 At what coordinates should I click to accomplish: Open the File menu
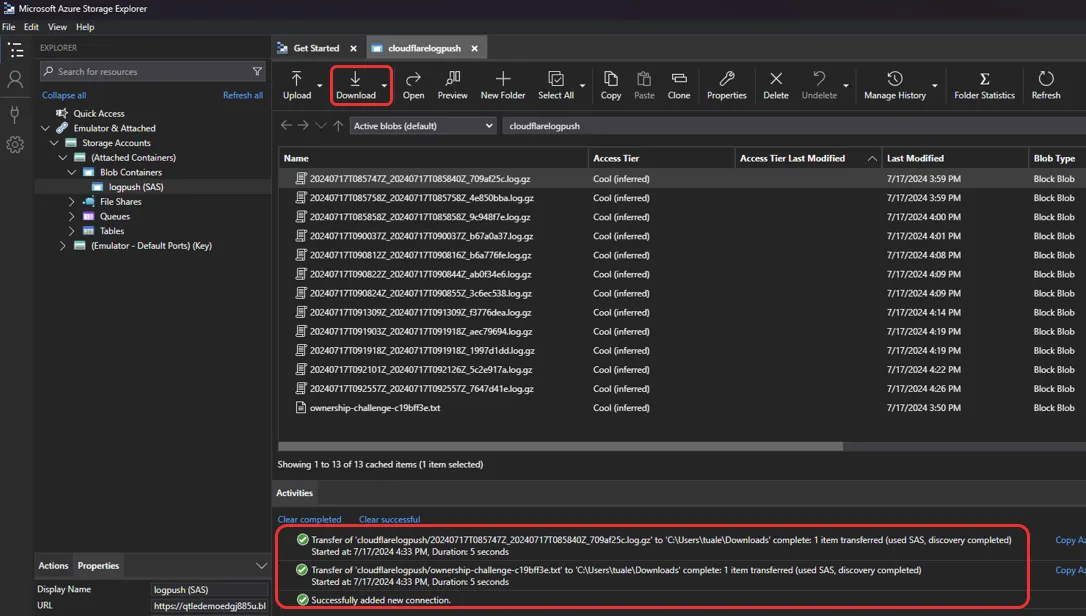point(8,27)
